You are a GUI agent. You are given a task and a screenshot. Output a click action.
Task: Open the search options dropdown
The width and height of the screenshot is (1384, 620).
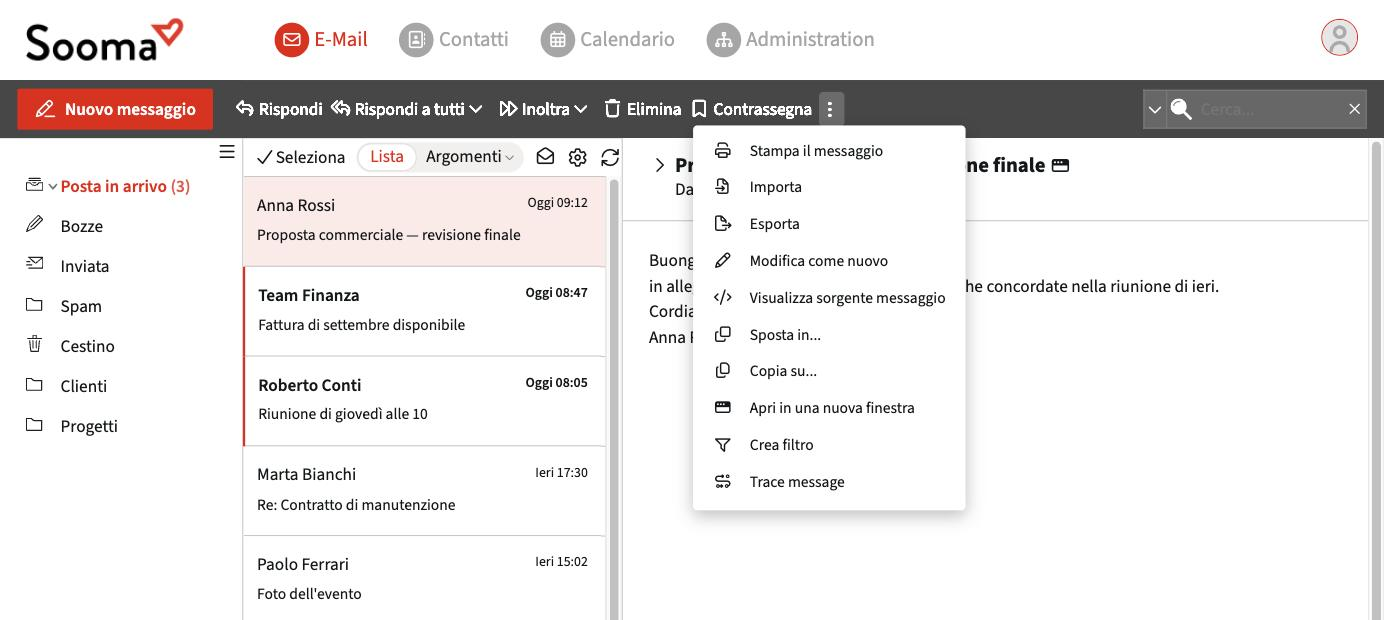[x=1155, y=109]
